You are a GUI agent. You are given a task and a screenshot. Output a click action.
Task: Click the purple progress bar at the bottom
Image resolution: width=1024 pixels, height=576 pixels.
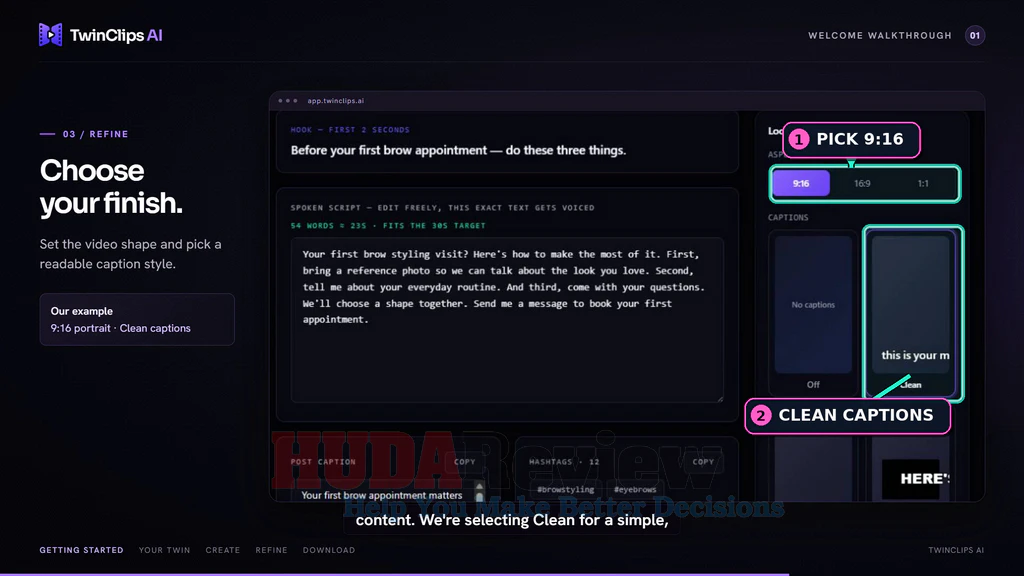(394, 574)
